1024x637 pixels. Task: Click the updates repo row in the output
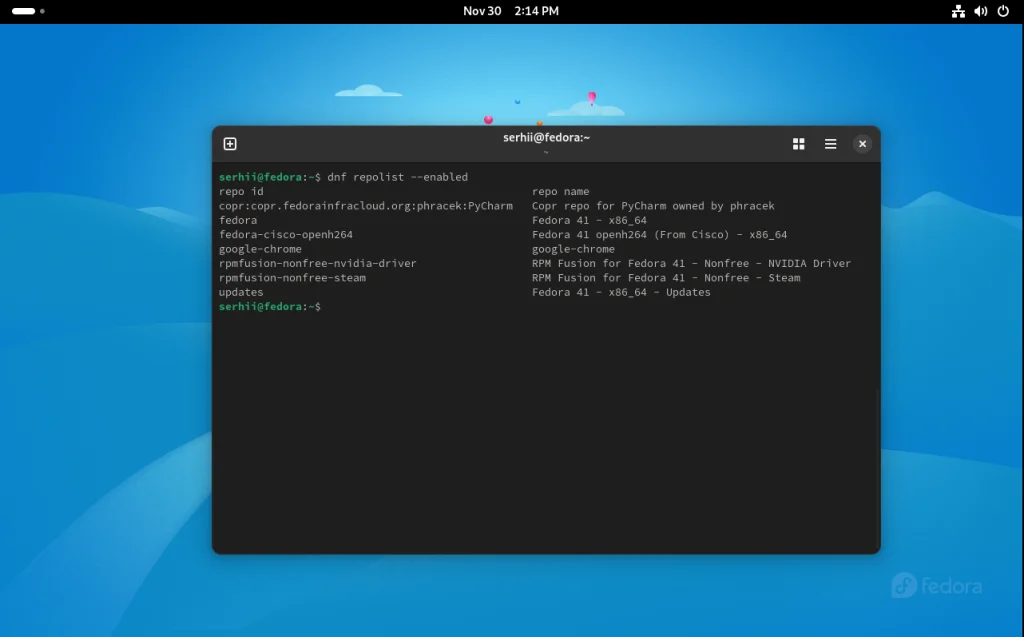click(240, 292)
